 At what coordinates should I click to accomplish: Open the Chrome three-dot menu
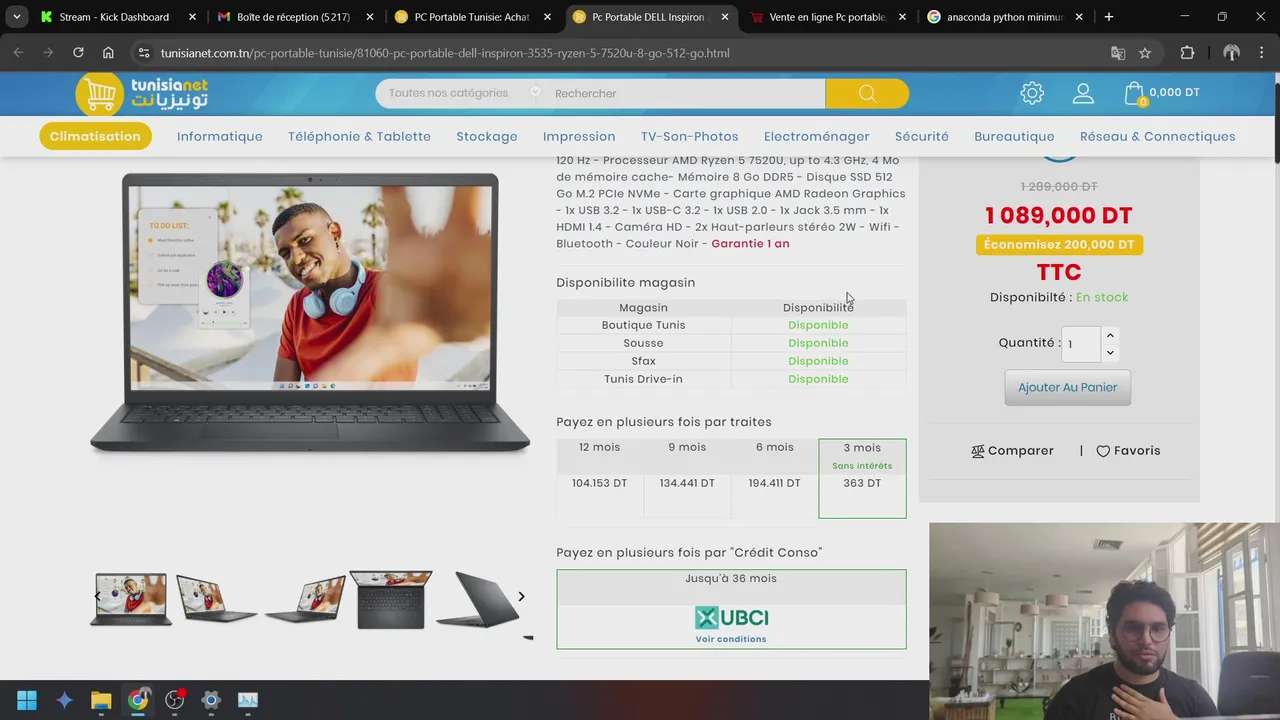coord(1261,53)
